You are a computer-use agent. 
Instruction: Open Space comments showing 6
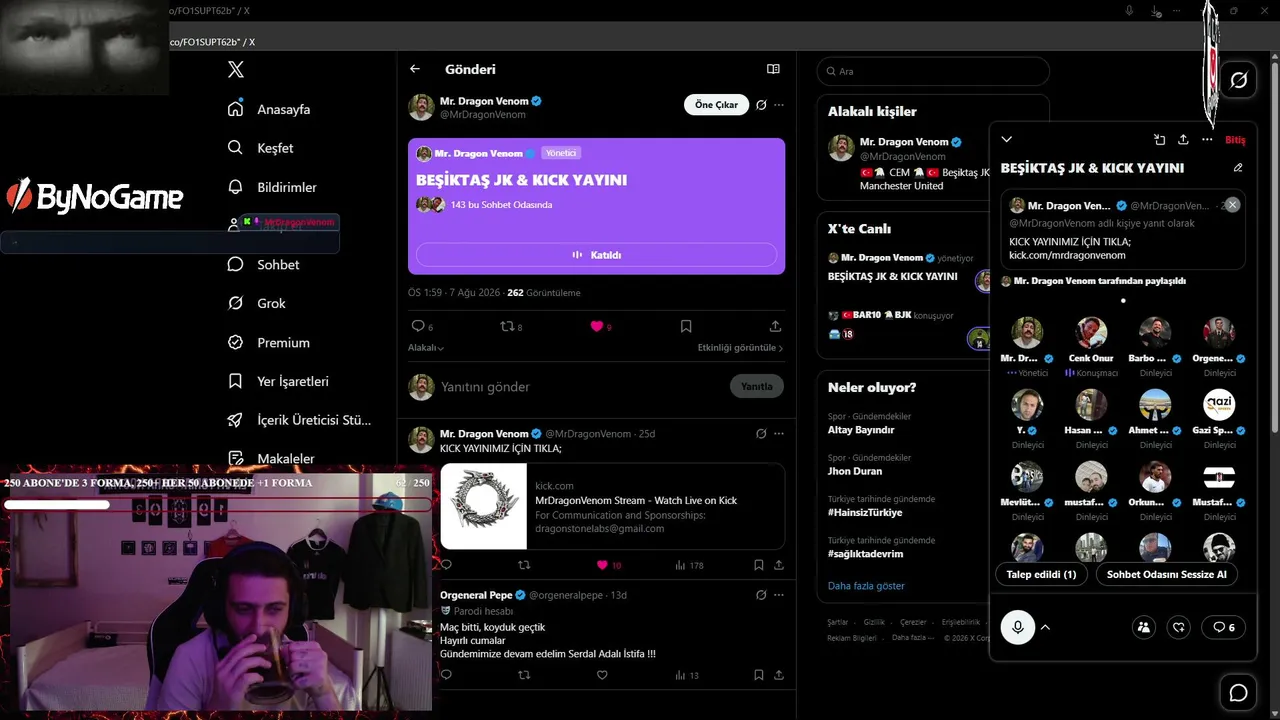[x=1224, y=627]
